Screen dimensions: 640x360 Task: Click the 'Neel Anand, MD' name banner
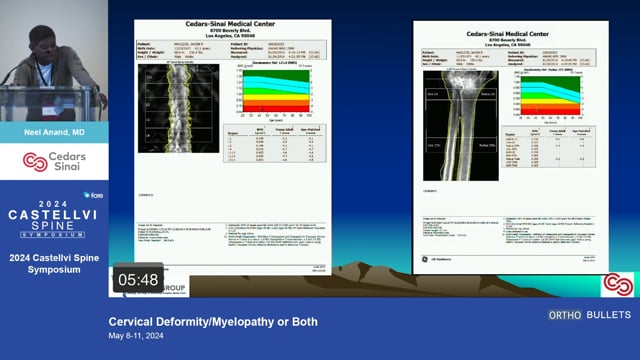click(x=54, y=132)
